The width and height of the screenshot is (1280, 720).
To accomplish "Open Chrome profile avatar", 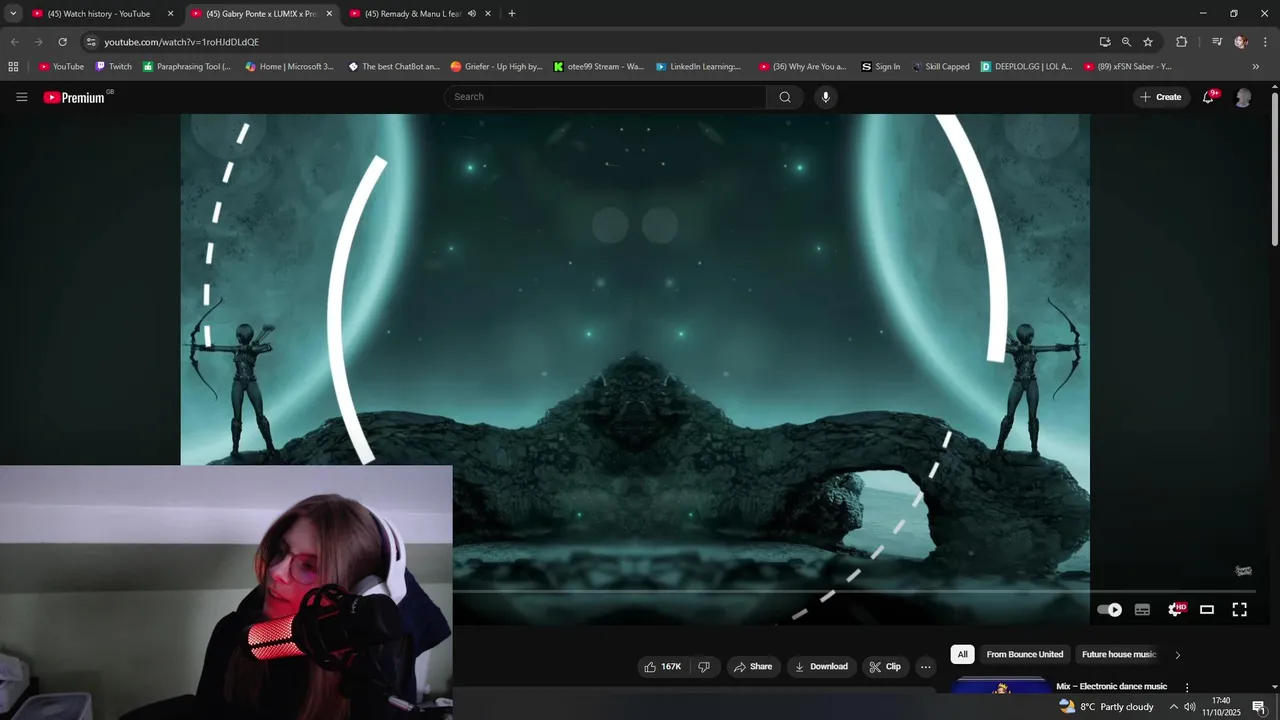I will [x=1241, y=42].
